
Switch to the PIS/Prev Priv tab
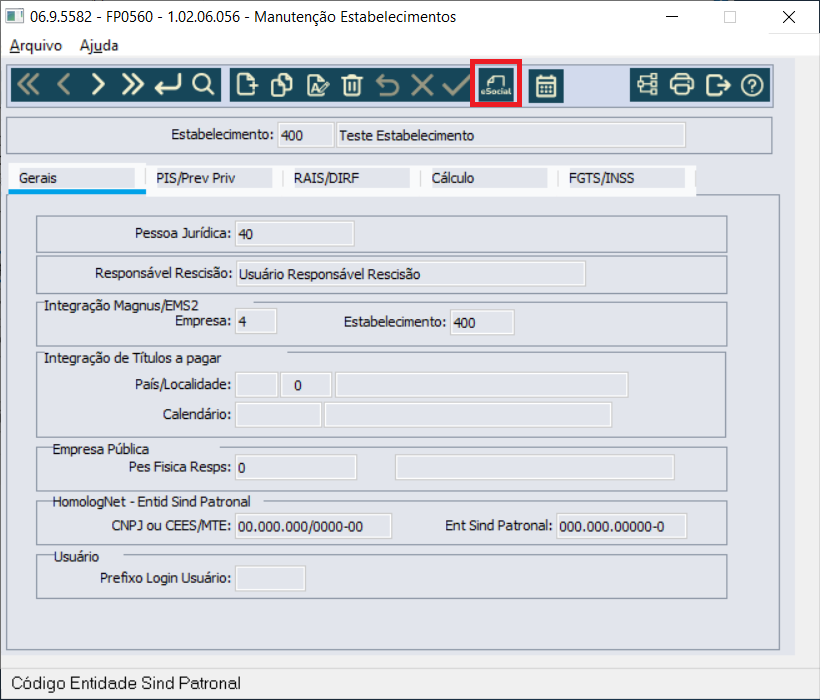point(214,178)
